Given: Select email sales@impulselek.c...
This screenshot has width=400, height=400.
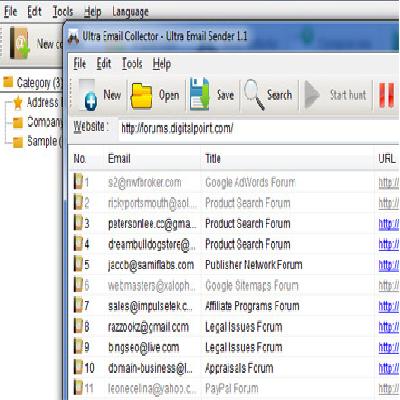Looking at the screenshot, I should click(150, 306).
